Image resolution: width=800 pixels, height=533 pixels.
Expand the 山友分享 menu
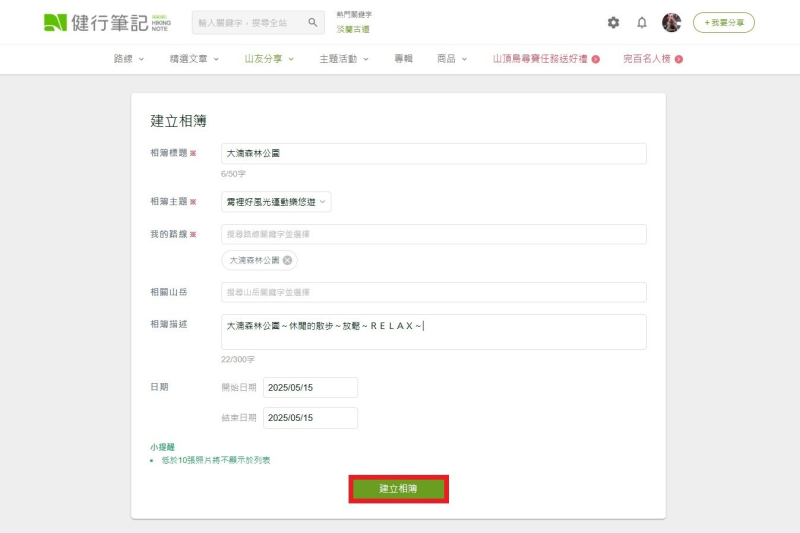pyautogui.click(x=269, y=59)
